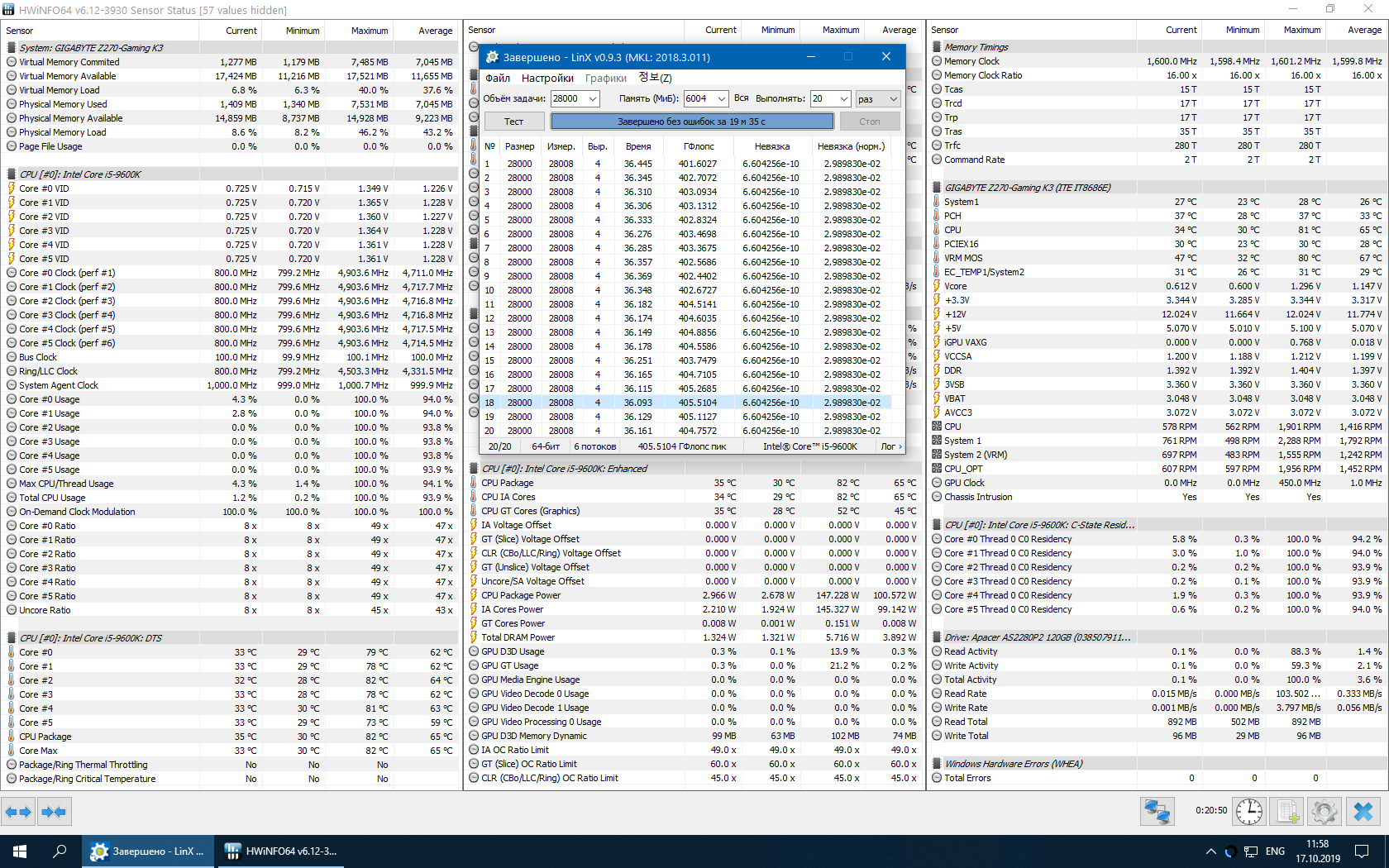Click the icon beside Virtual Memory Commited

coord(12,62)
